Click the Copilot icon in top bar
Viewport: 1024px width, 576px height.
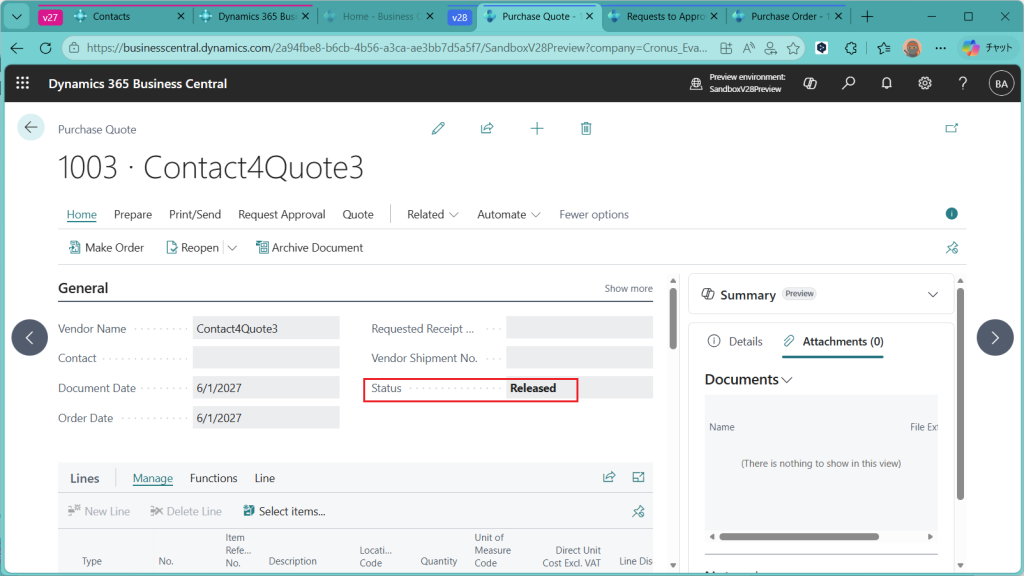[x=810, y=84]
